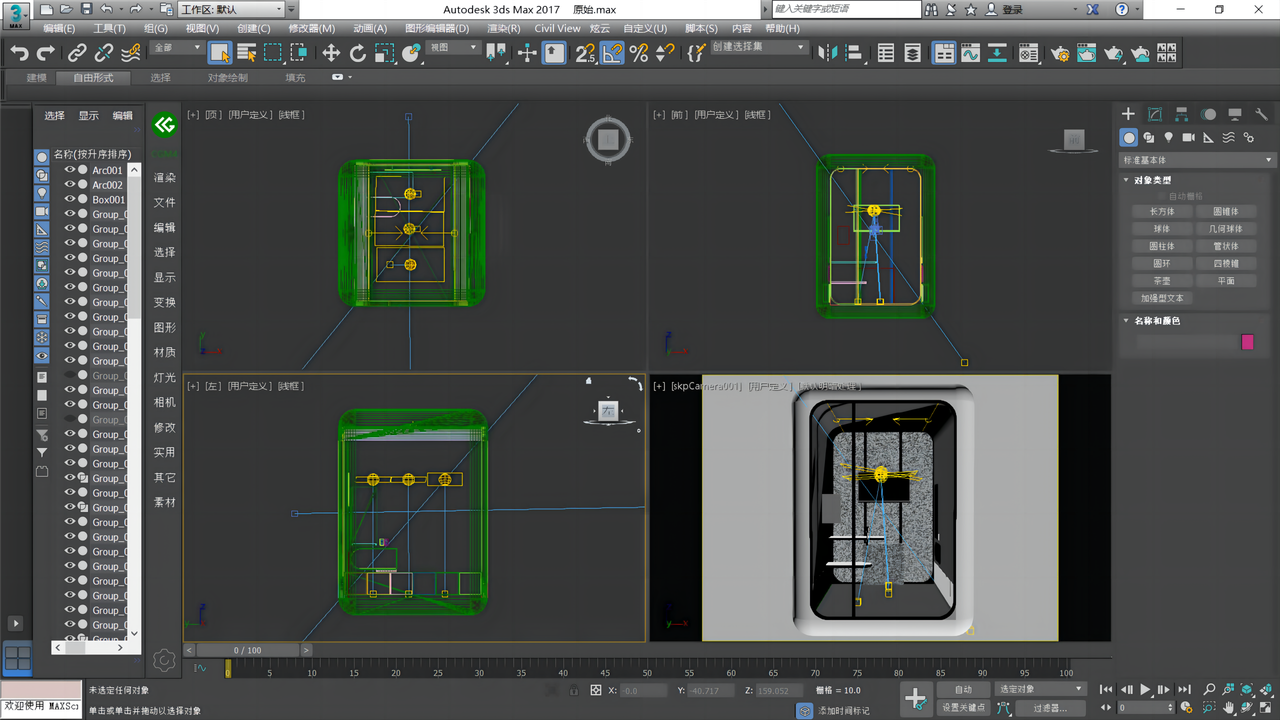Open the Modify panel tab icon

coord(1155,114)
